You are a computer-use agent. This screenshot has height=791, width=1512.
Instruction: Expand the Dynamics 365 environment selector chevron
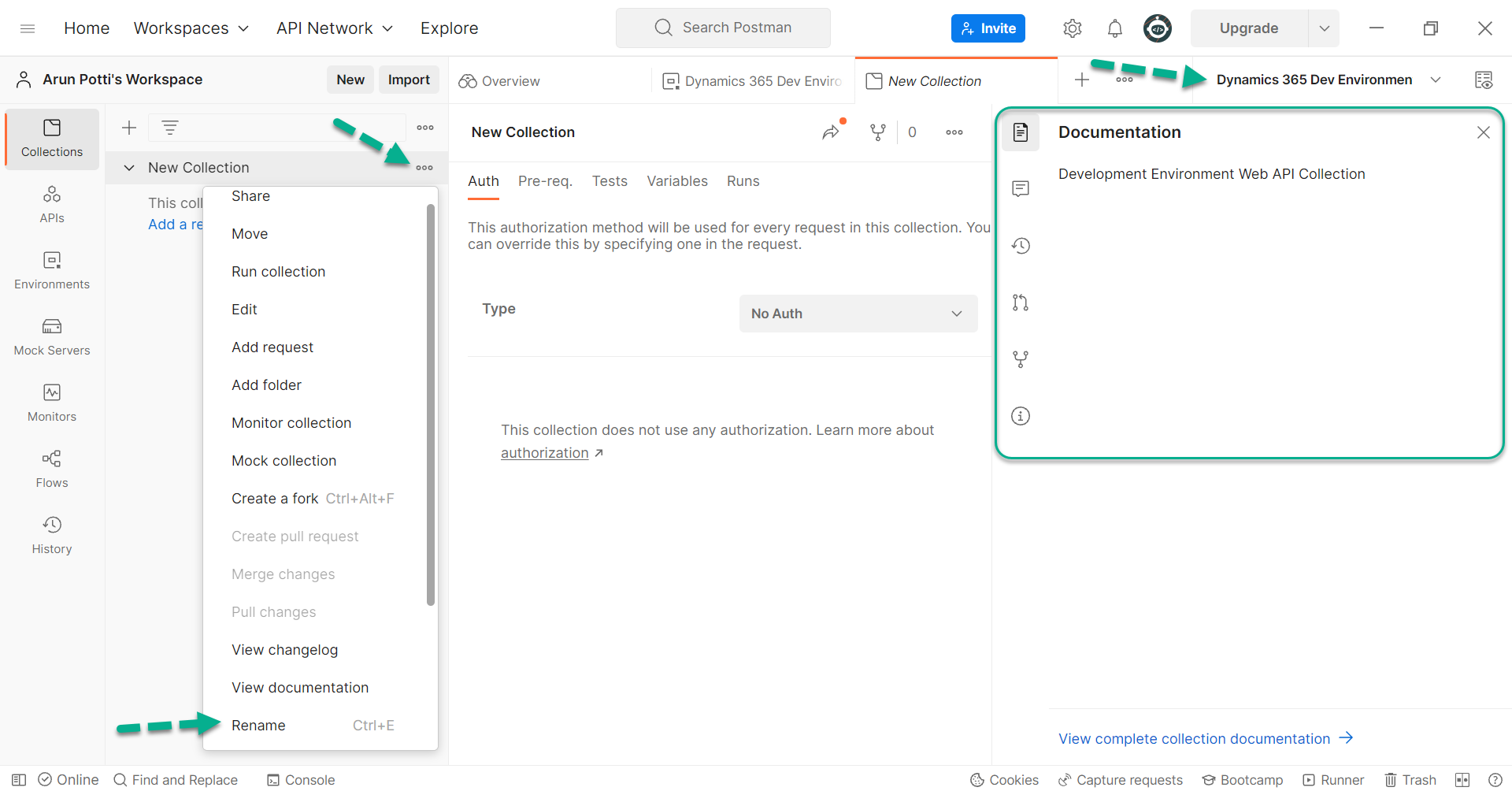(1436, 80)
